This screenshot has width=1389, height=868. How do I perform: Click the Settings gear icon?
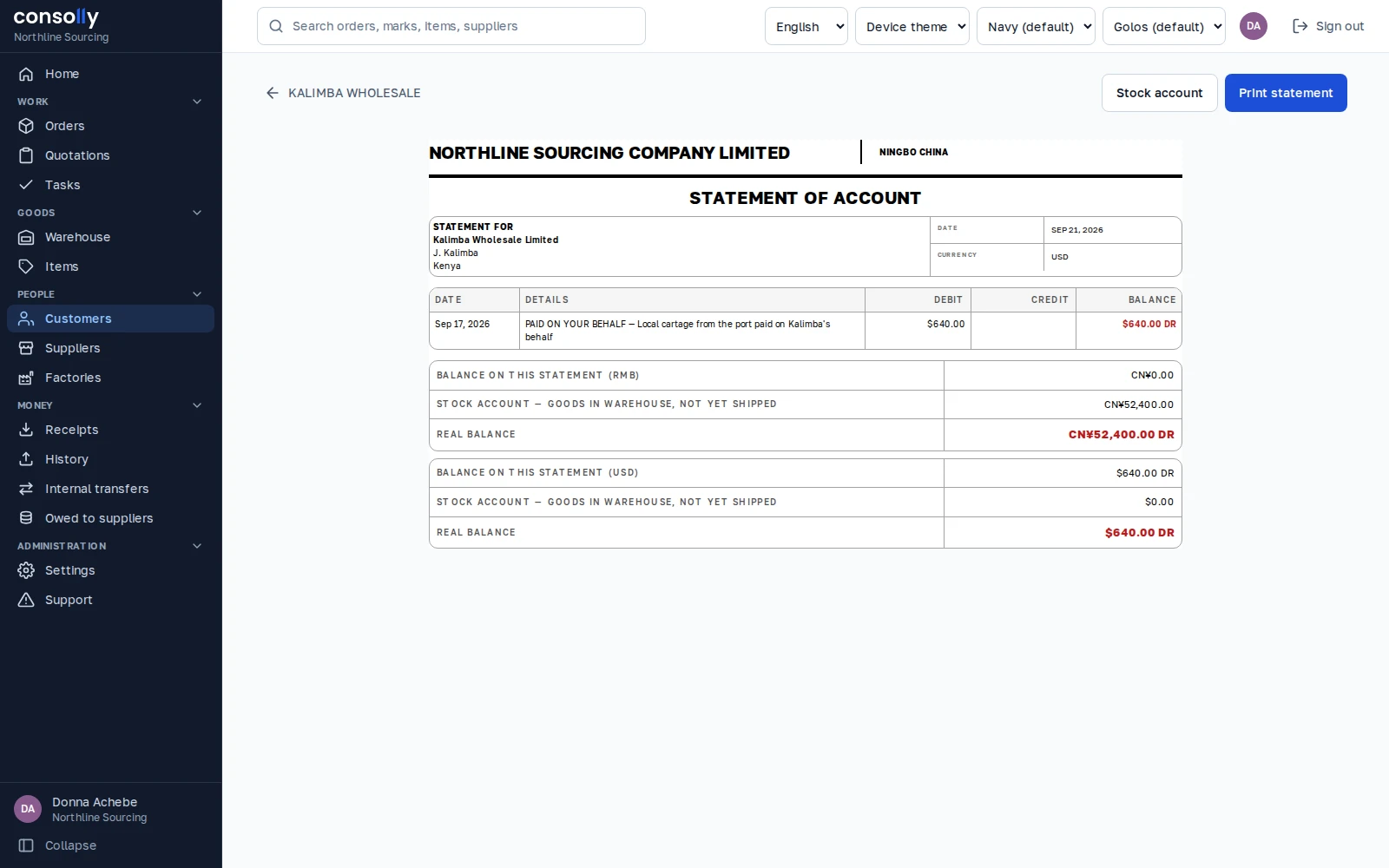coord(26,570)
